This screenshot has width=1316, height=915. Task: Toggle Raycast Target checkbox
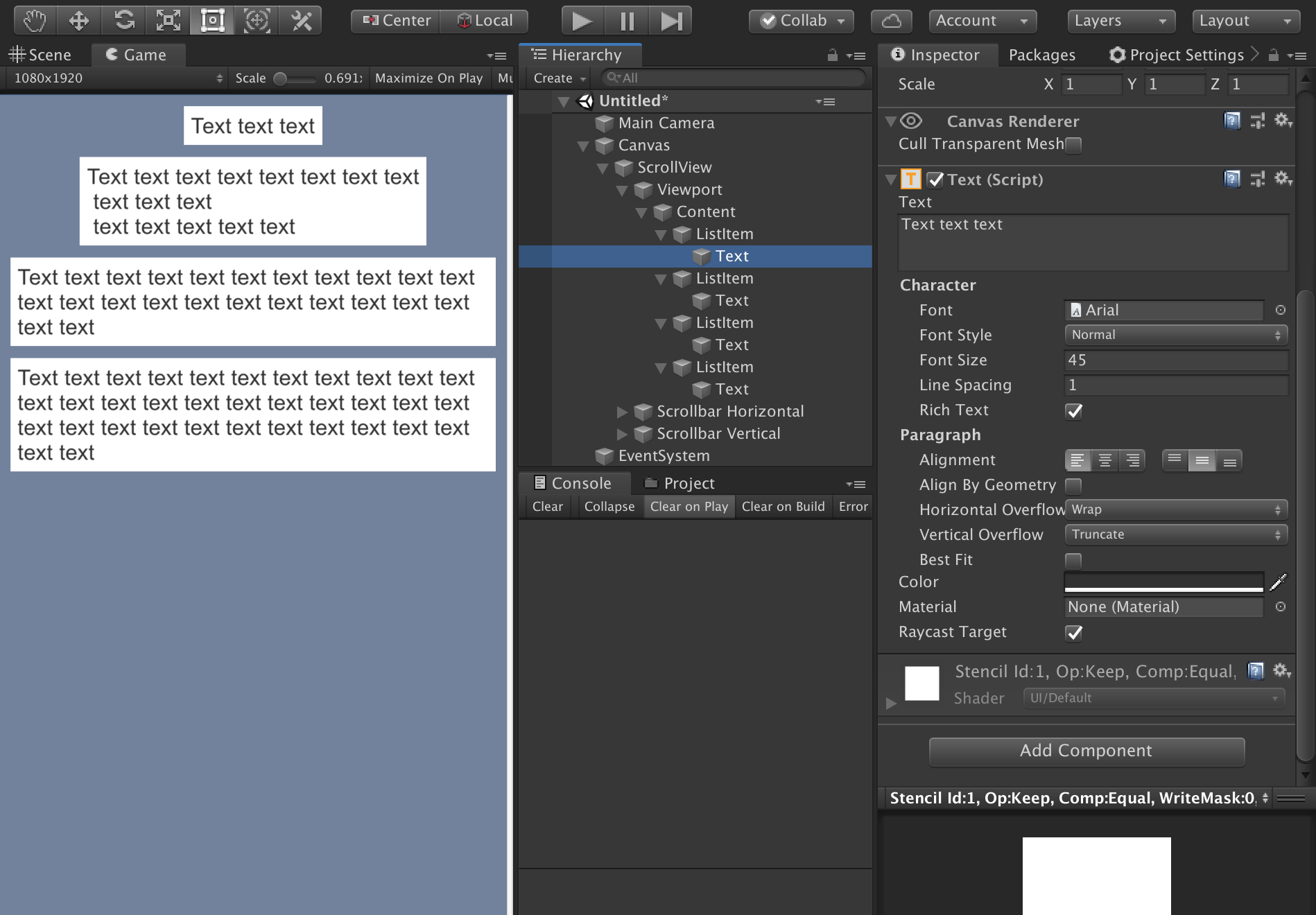click(1073, 632)
